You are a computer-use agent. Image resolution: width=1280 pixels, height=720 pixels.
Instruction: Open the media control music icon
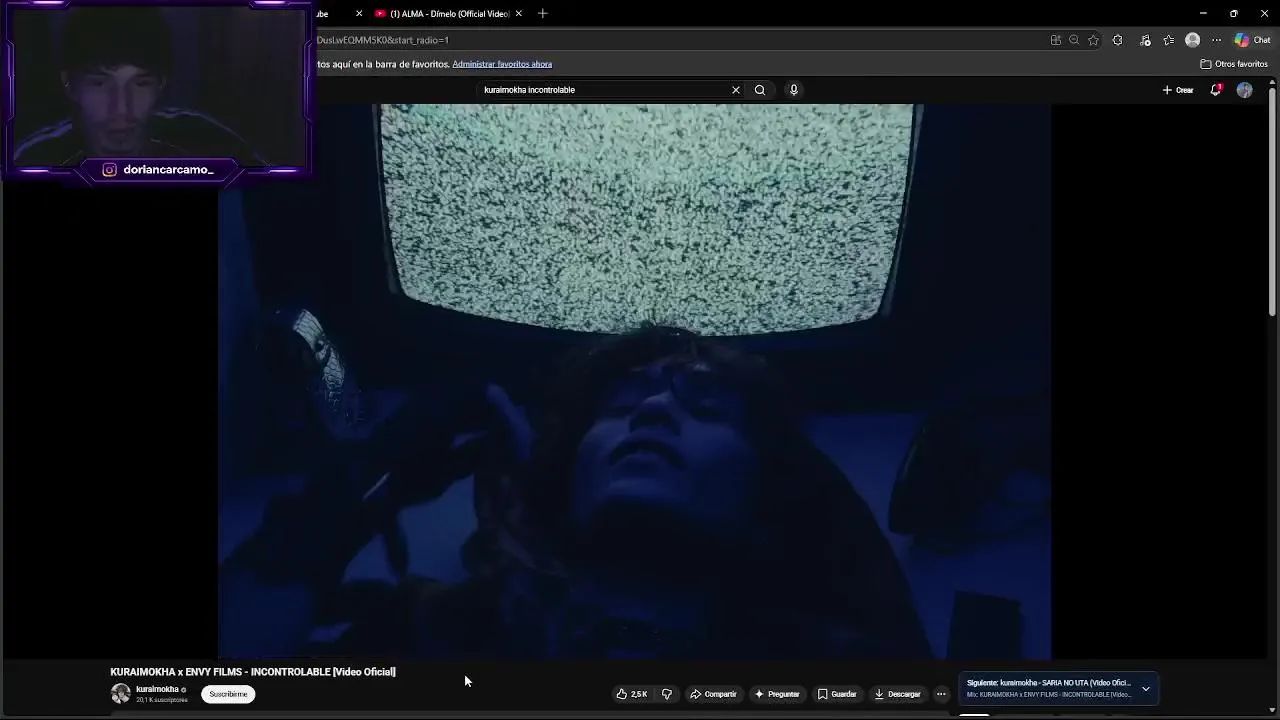coord(1145,40)
